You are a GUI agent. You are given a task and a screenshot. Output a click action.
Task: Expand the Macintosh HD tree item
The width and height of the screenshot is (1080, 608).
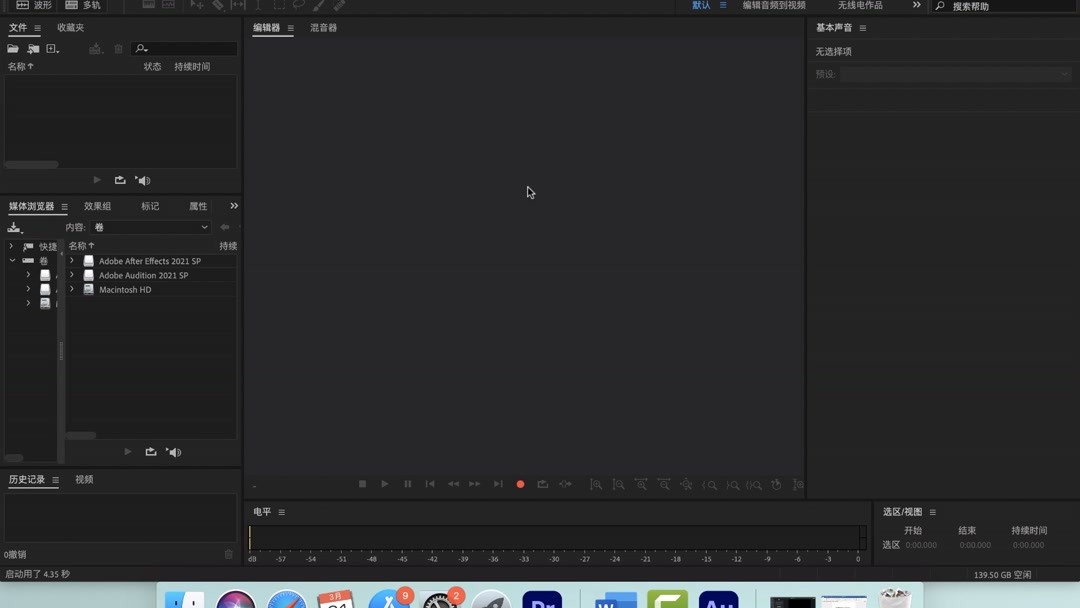(71, 289)
